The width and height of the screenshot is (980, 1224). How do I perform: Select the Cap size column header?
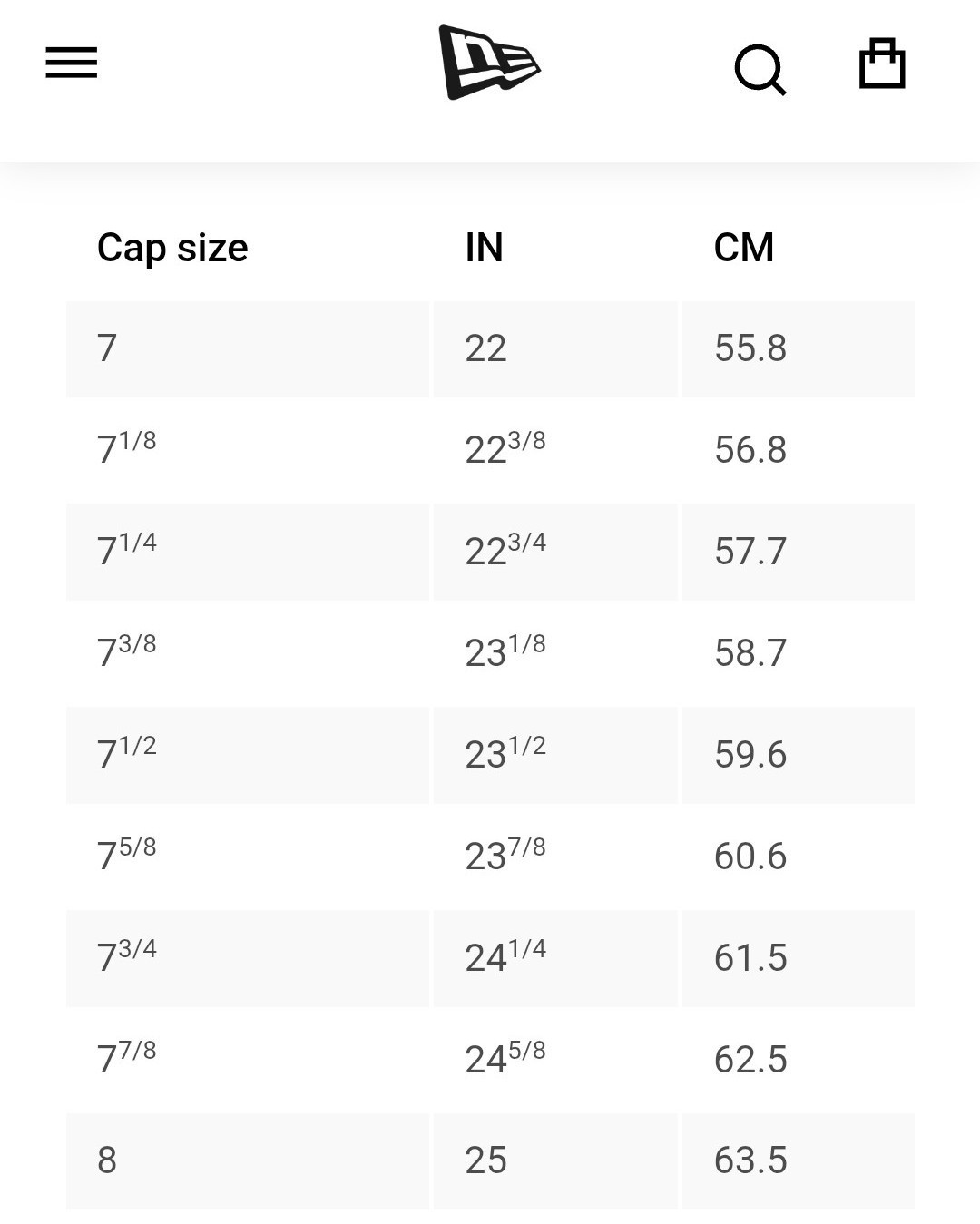(x=172, y=248)
